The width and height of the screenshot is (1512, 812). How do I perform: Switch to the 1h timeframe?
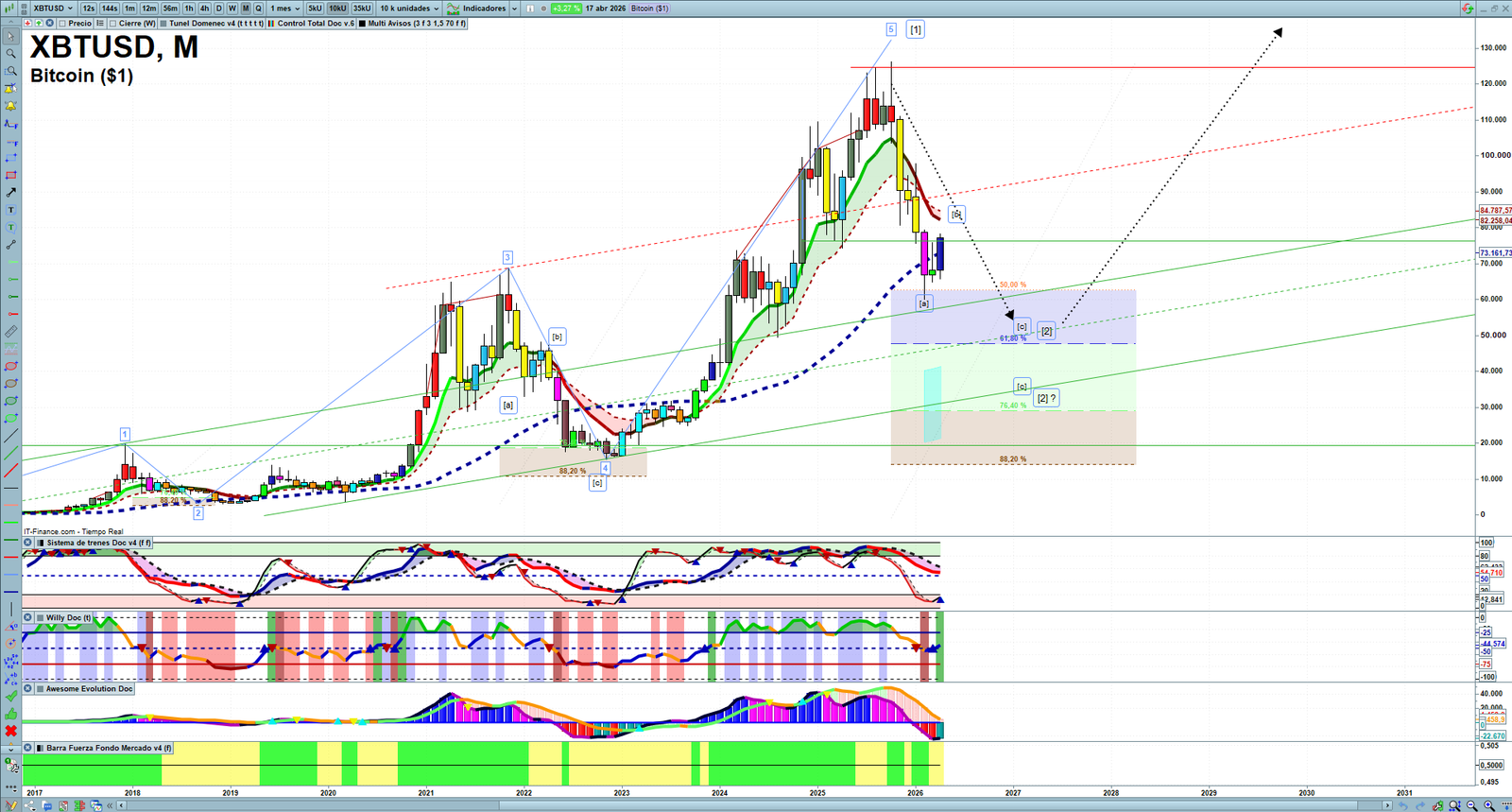189,9
